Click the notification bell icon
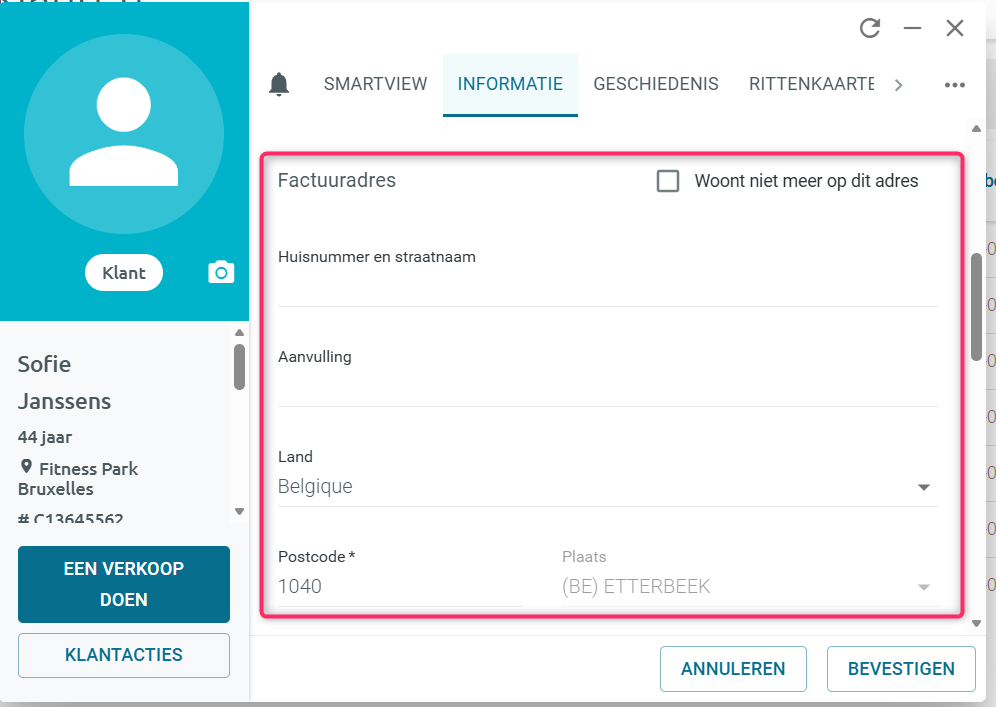 [279, 84]
